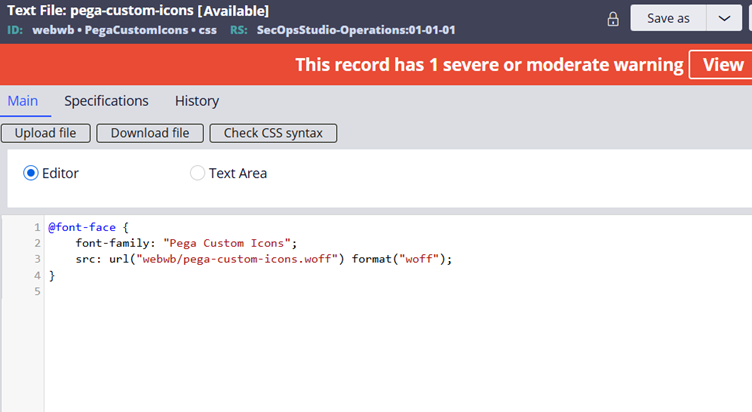Click the closing brace on line 4
This screenshot has height=412, width=752.
pos(51,275)
